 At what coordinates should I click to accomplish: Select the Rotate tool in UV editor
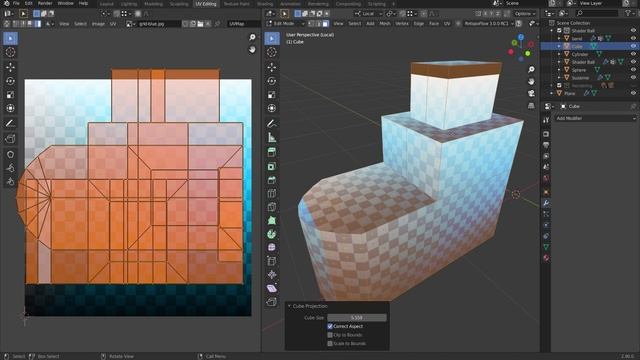coord(11,81)
